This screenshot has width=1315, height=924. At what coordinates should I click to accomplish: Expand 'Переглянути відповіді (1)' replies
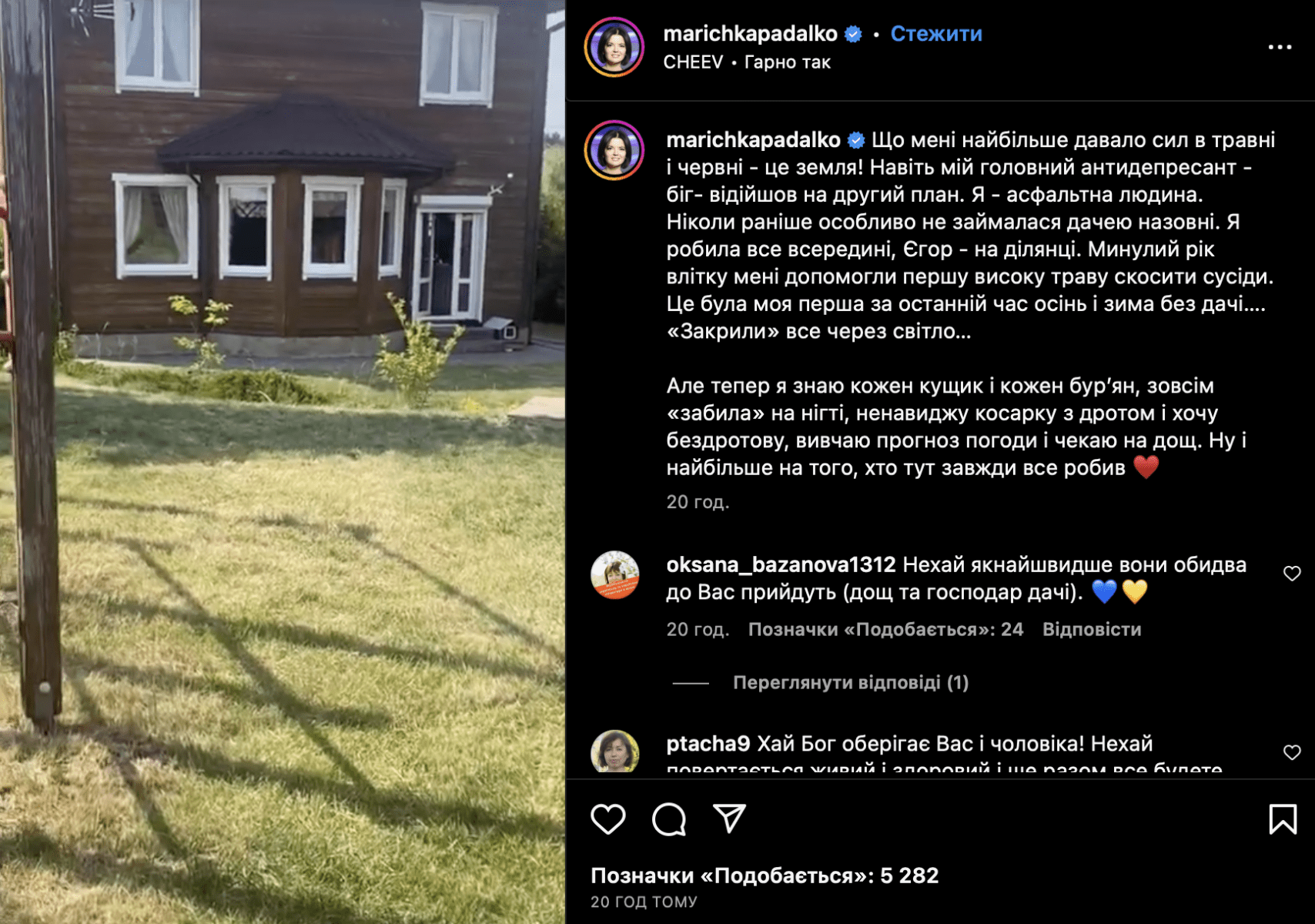coord(850,683)
